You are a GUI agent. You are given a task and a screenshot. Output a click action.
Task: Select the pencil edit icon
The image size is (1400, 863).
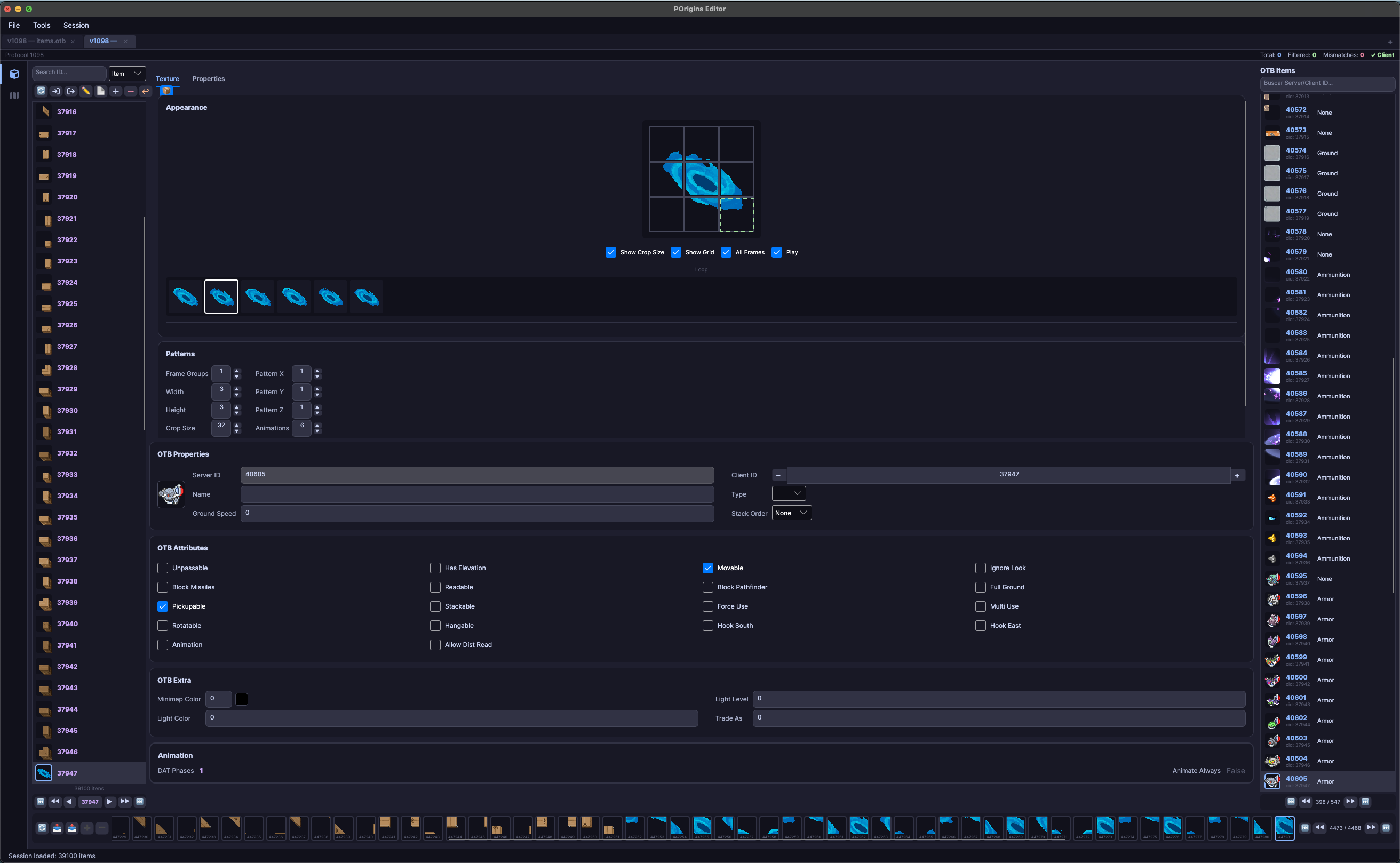pyautogui.click(x=86, y=91)
